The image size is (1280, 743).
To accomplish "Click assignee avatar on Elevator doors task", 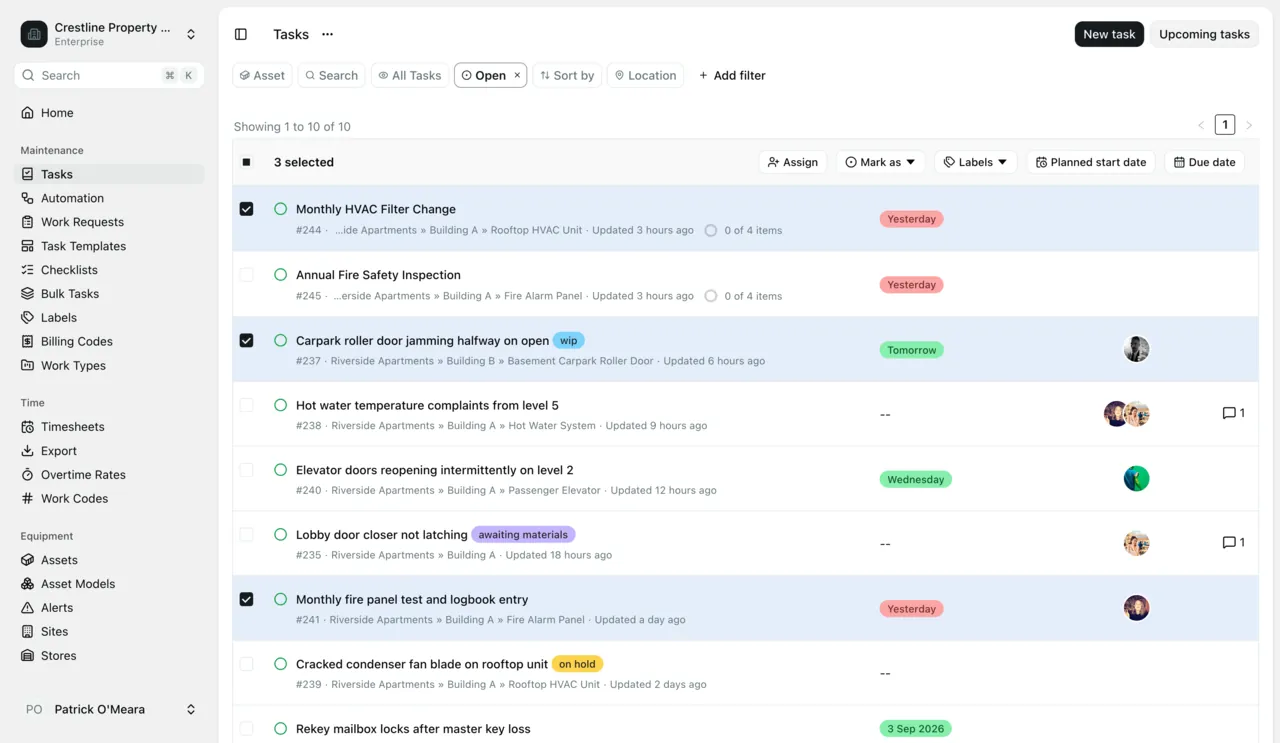I will pyautogui.click(x=1136, y=478).
